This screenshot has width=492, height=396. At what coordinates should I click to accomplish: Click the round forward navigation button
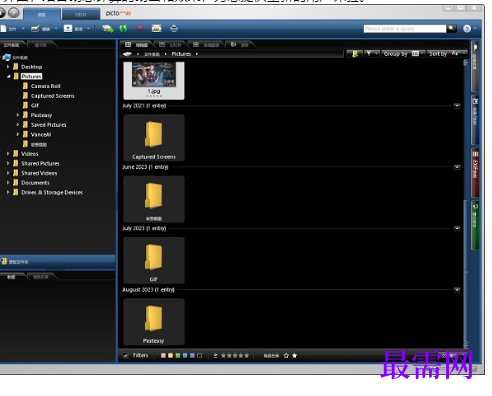(x=14, y=13)
